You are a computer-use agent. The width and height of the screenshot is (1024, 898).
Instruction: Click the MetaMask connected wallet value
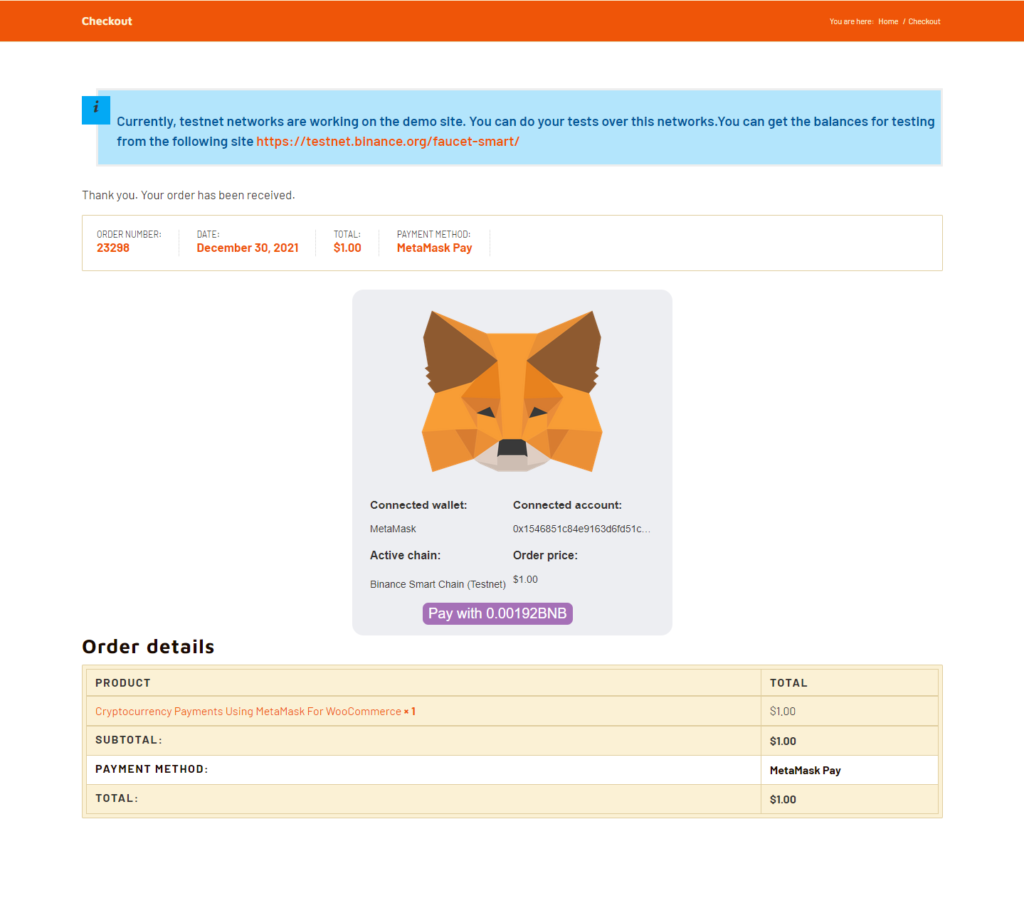392,528
